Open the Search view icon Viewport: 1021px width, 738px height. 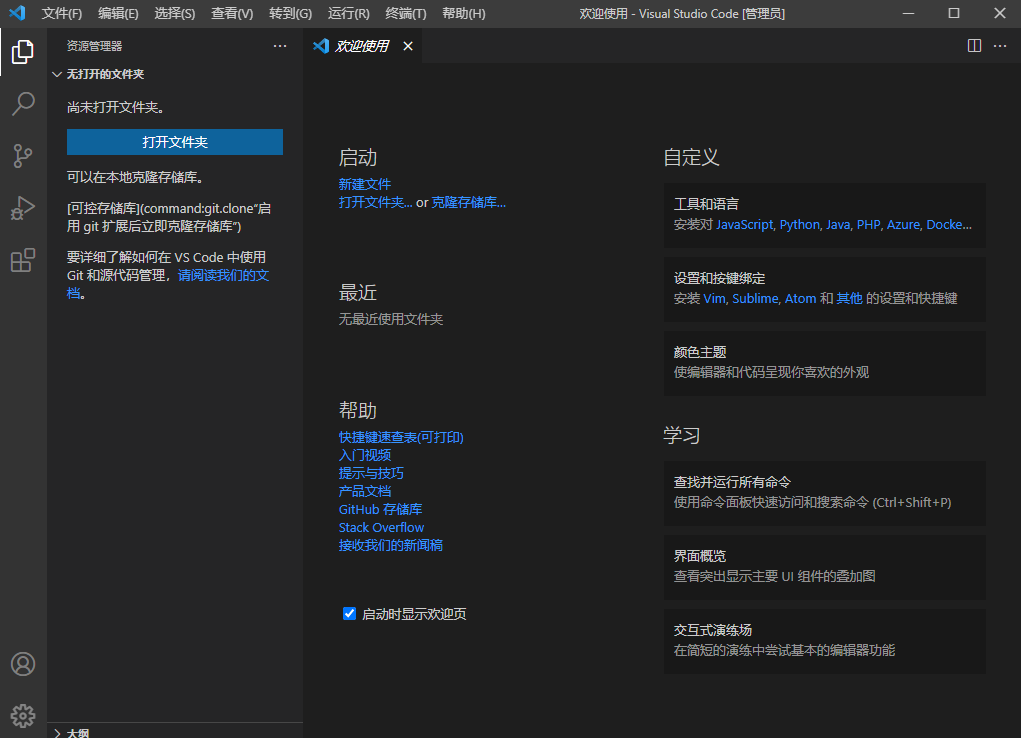[x=23, y=104]
